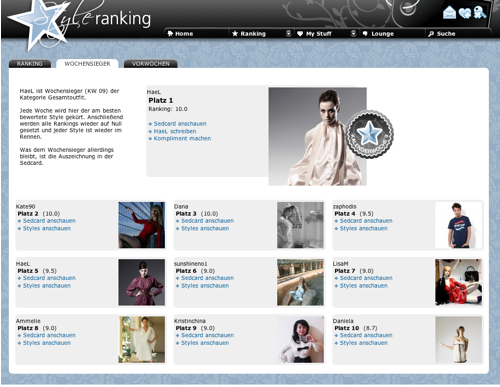
Task: Expand the My Stuff dropdown arrow
Action: click(x=354, y=33)
